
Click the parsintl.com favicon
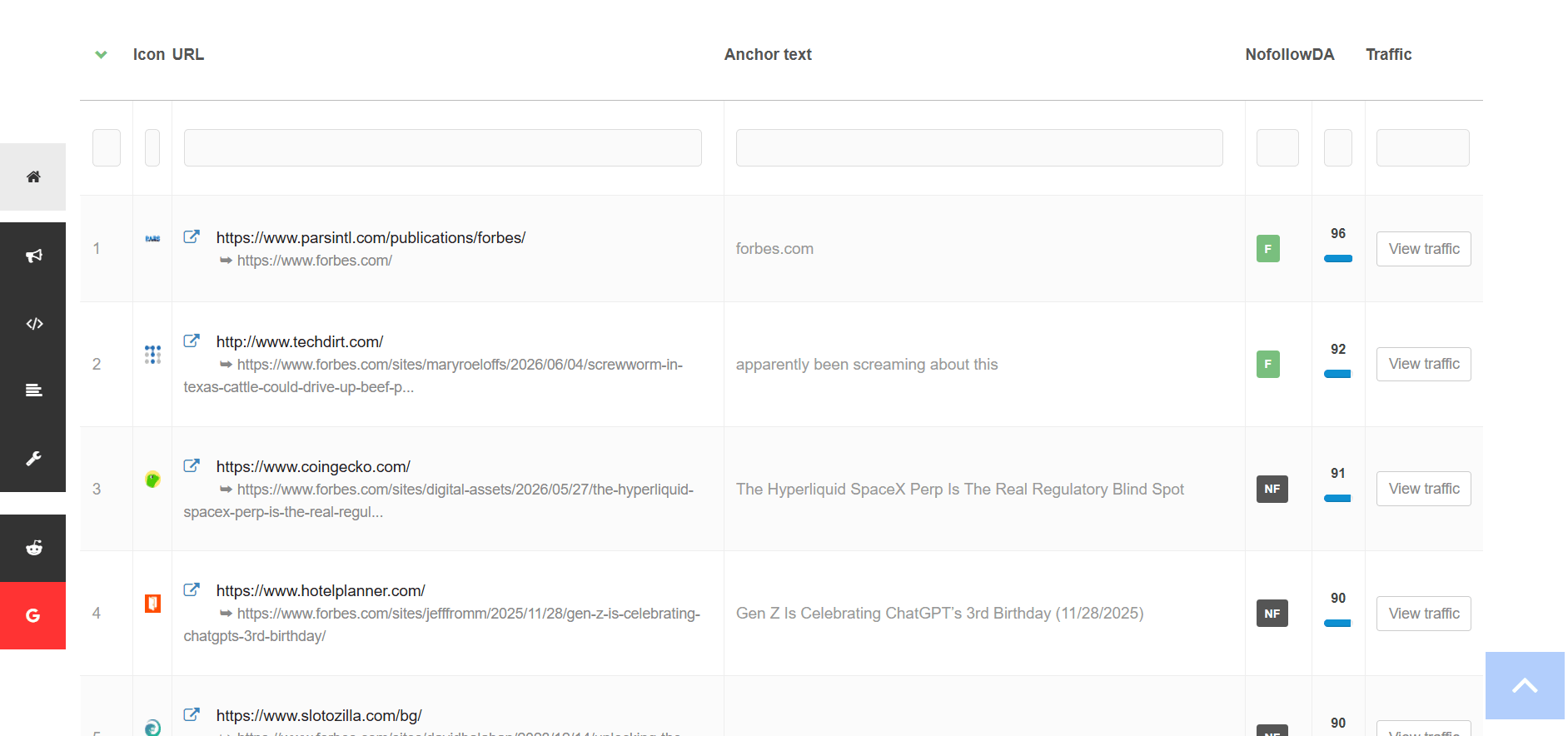click(x=152, y=239)
